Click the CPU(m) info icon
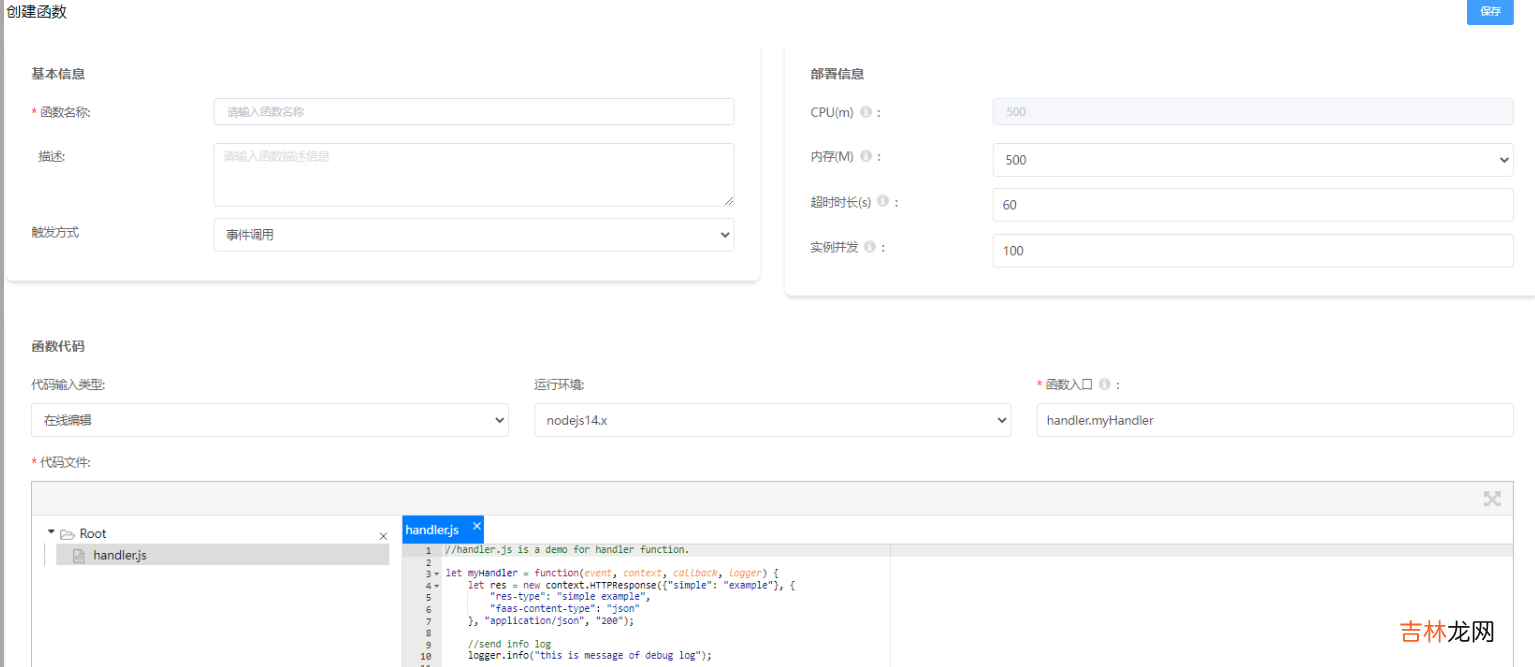The image size is (1535, 667). pos(866,112)
